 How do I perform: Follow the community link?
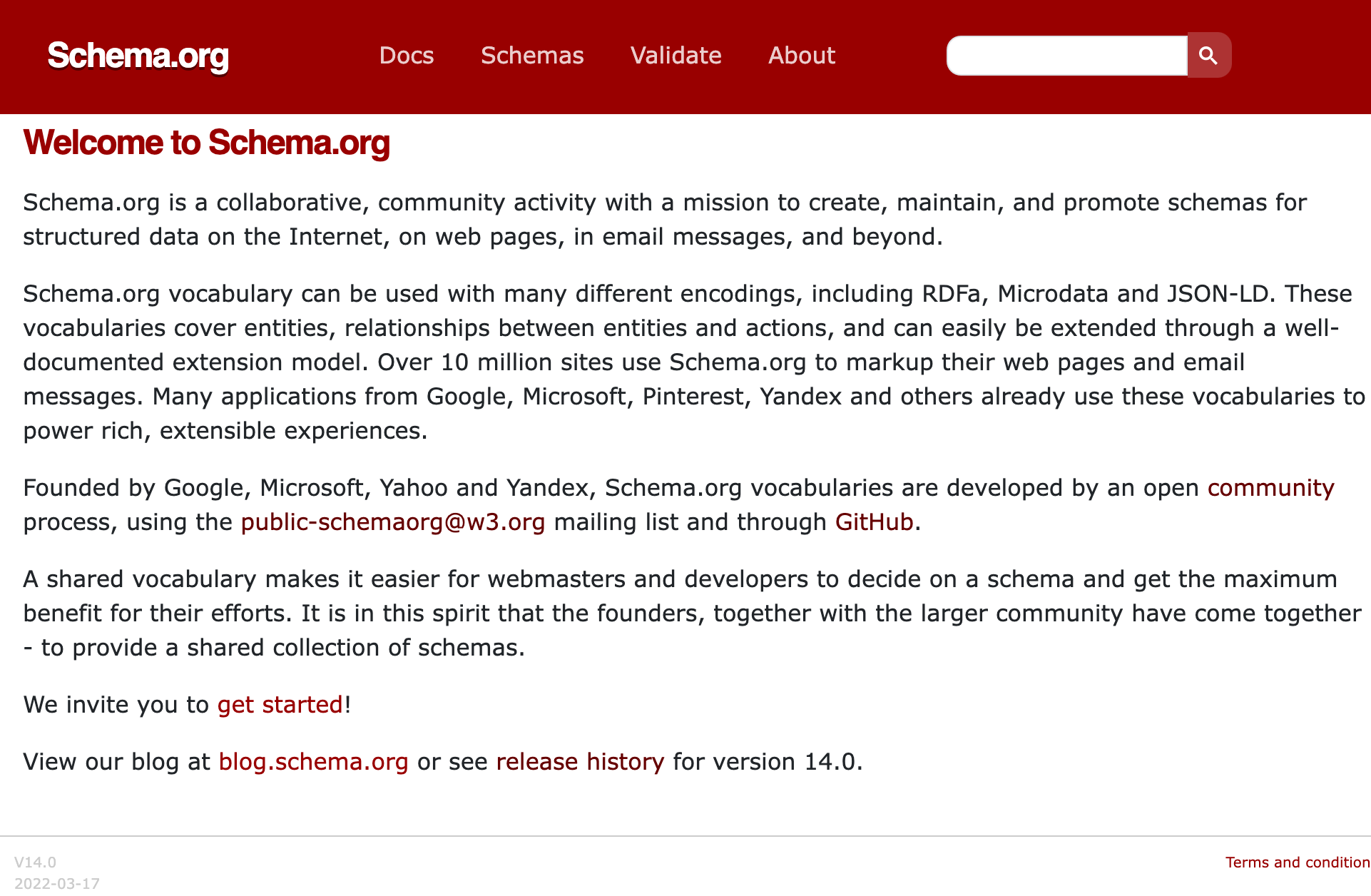[x=1270, y=488]
